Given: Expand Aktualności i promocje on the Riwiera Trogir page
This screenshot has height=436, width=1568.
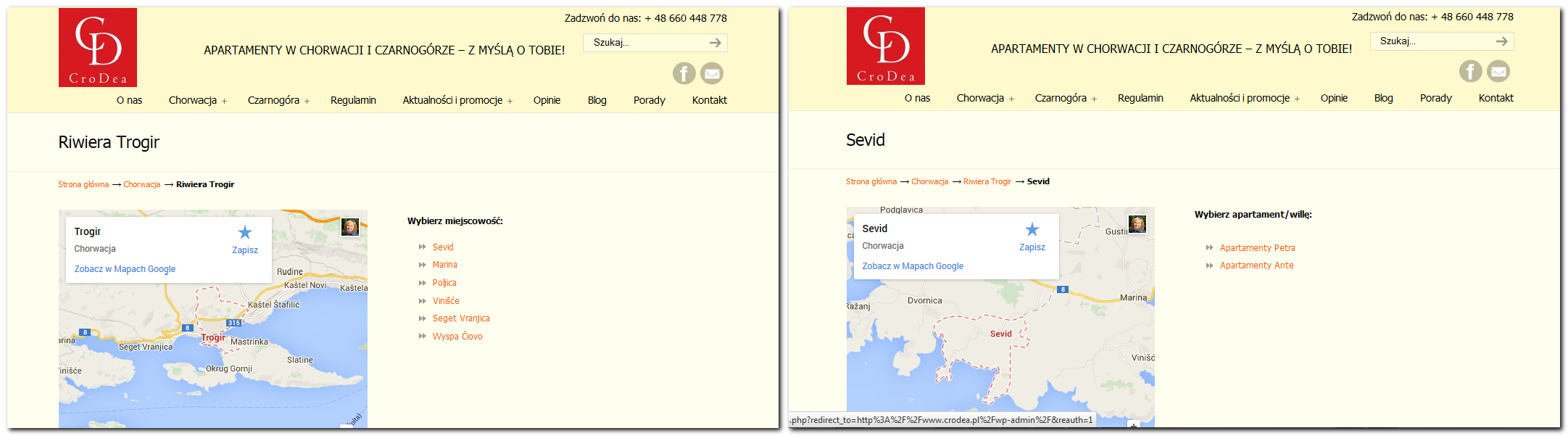Looking at the screenshot, I should point(510,102).
